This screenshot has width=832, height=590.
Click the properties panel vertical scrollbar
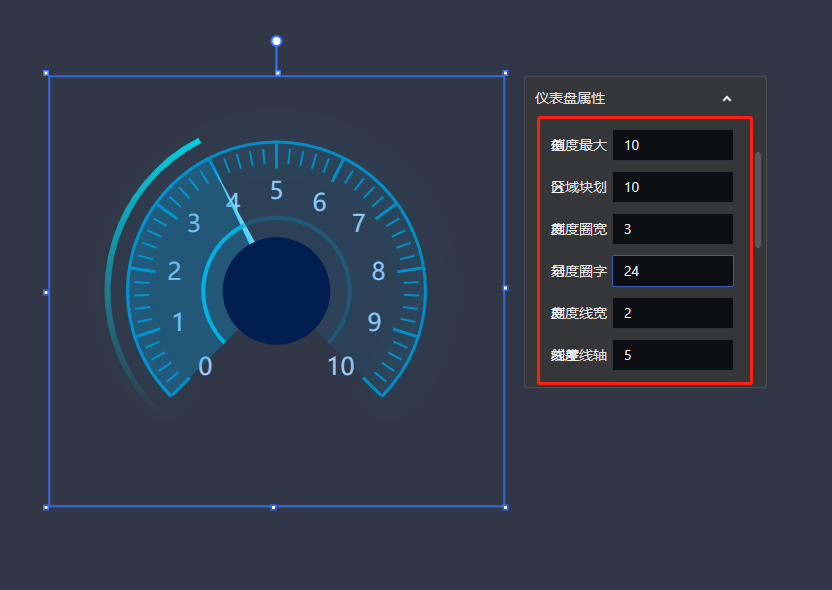click(x=758, y=200)
